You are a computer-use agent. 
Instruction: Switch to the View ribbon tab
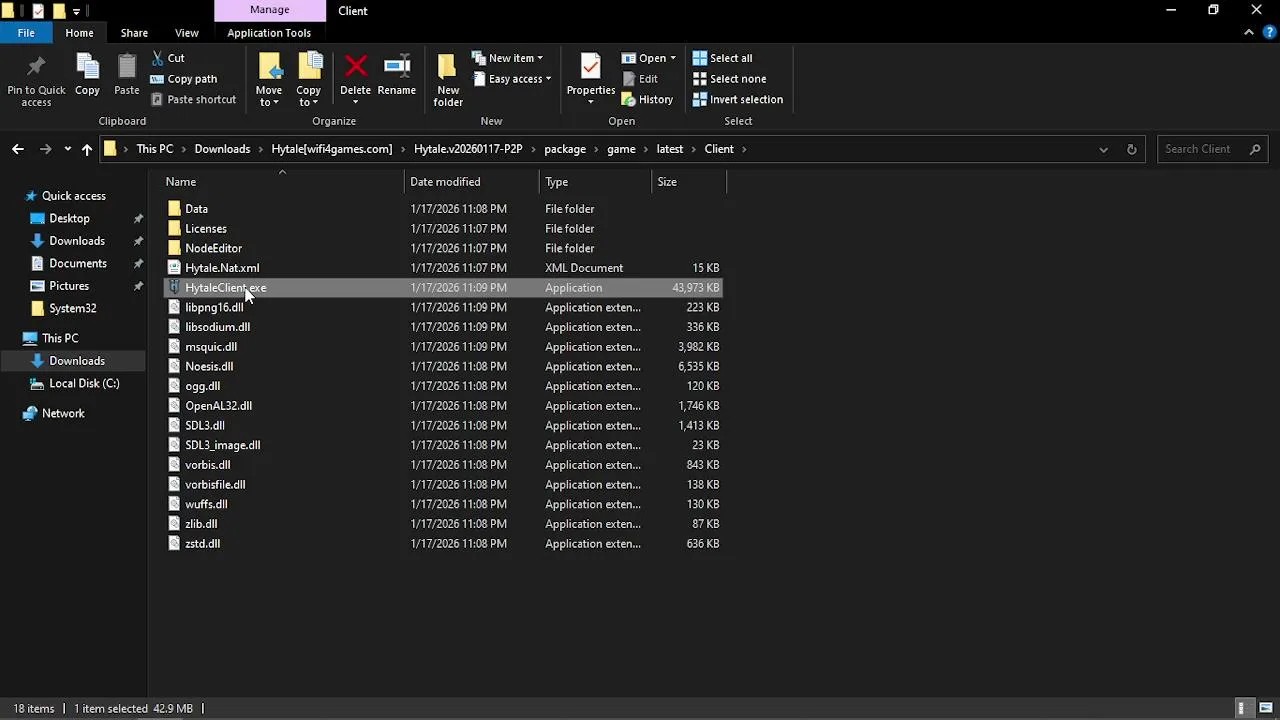[x=187, y=33]
